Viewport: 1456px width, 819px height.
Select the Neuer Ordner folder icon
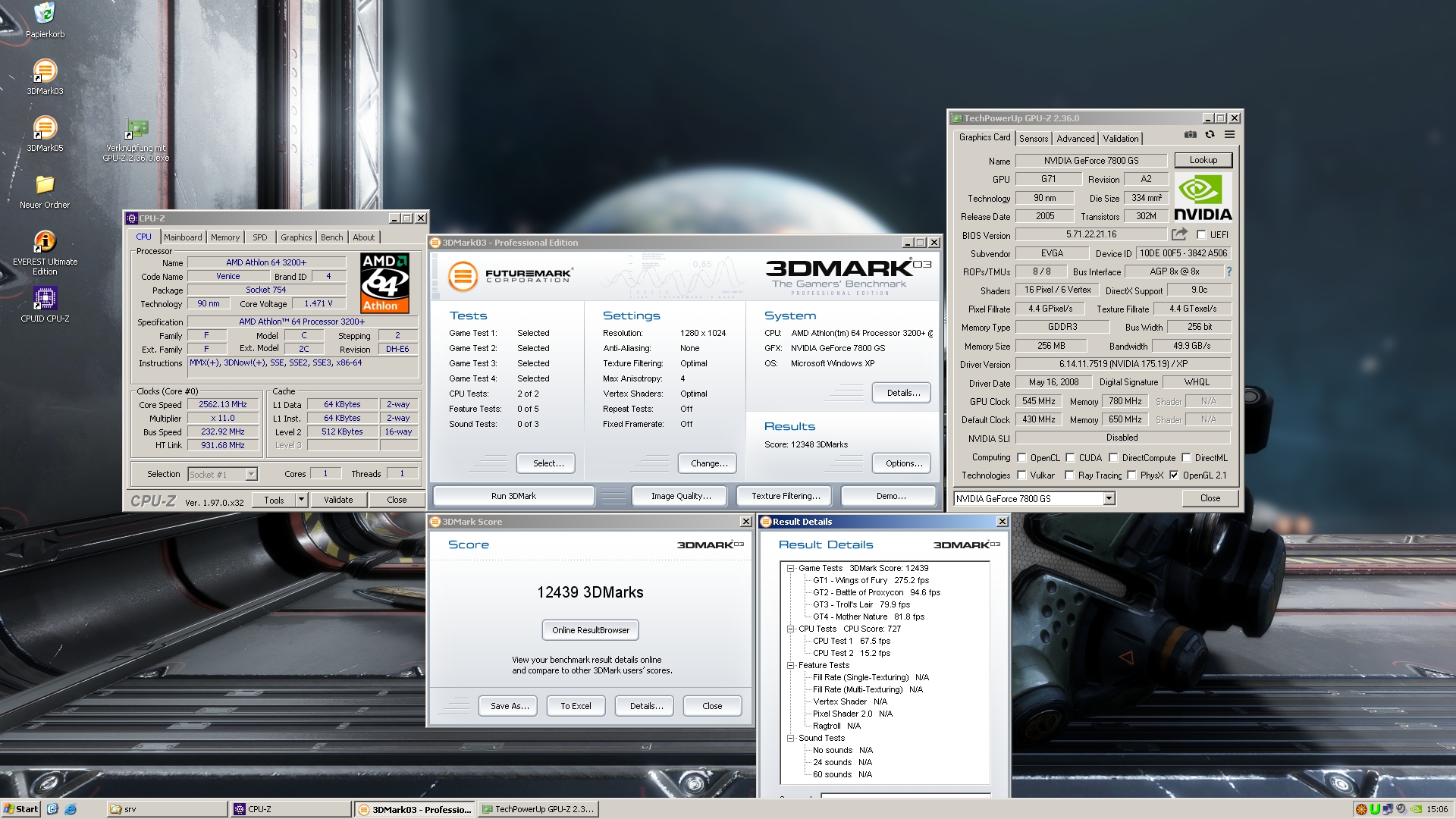[45, 185]
